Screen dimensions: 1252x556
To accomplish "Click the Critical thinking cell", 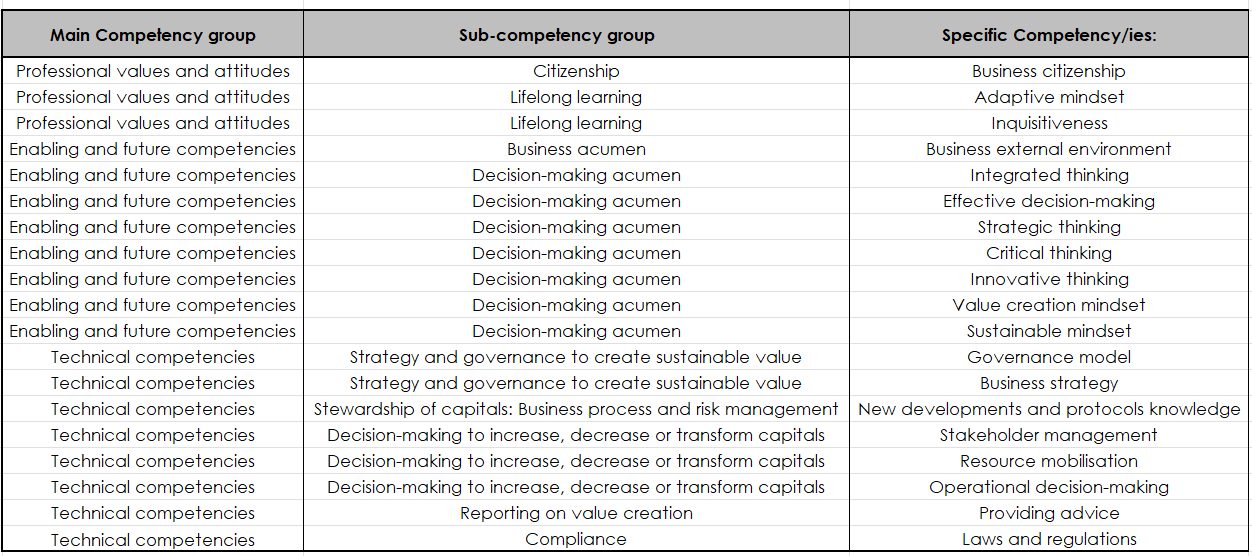I will 1048,253.
